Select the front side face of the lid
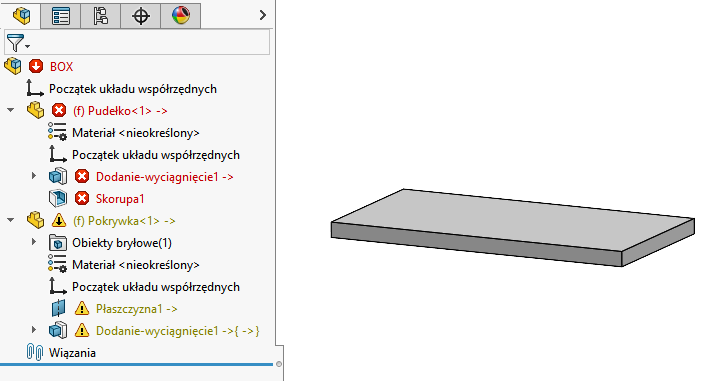This screenshot has height=381, width=723. point(477,244)
